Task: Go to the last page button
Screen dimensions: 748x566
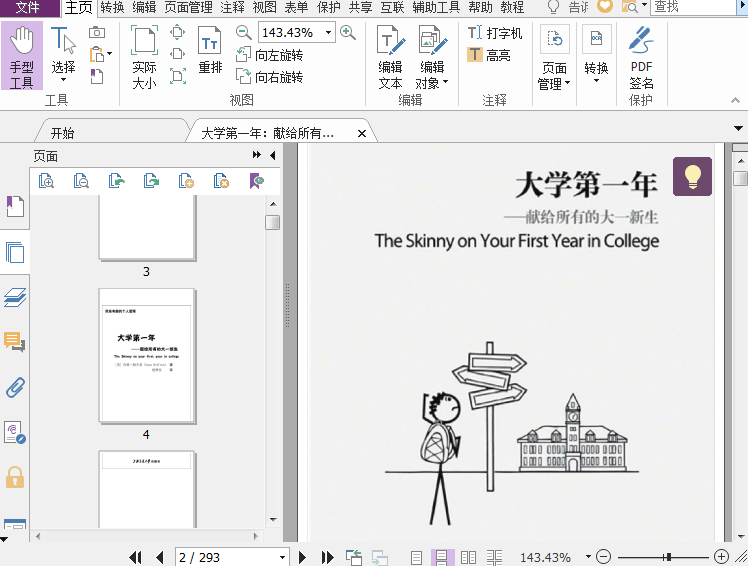Action: coord(327,557)
